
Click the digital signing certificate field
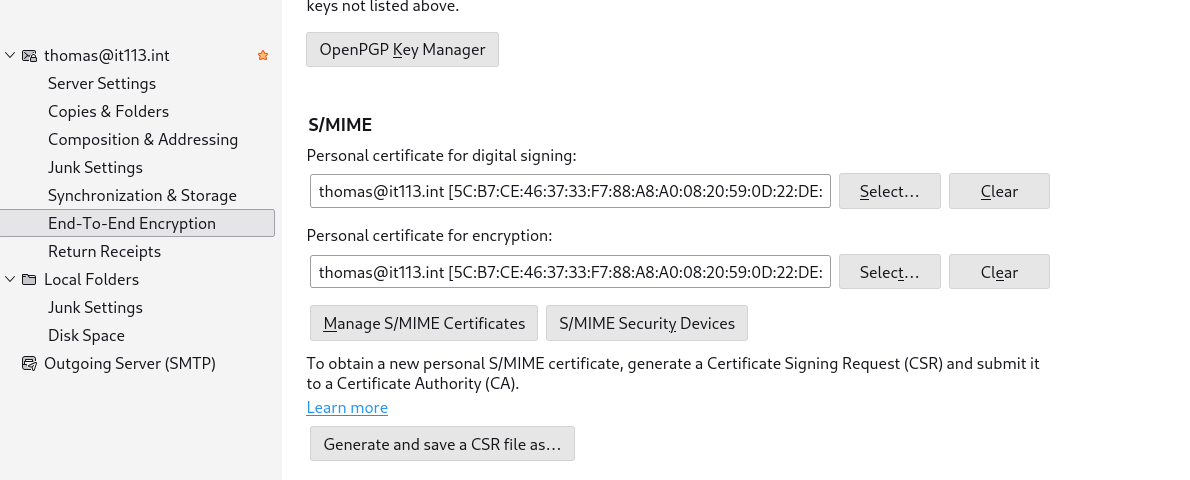click(570, 191)
